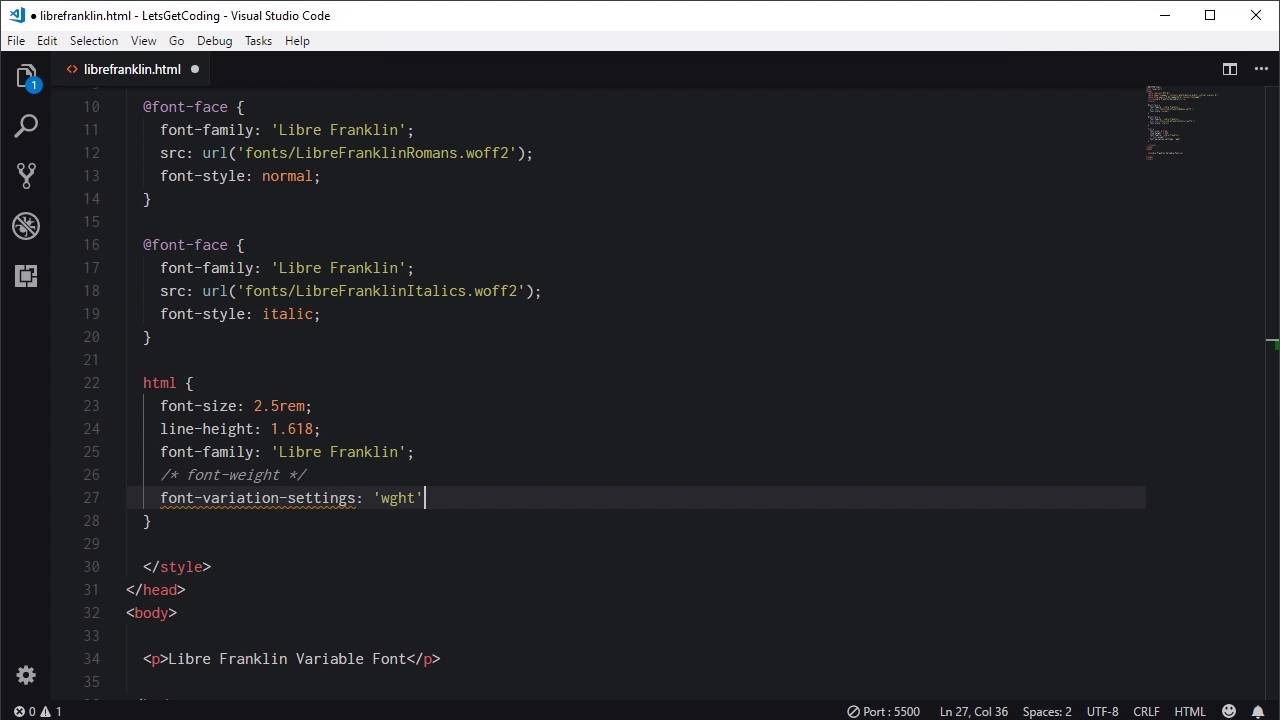Image resolution: width=1280 pixels, height=720 pixels.
Task: Open the Search view in the activity bar
Action: [x=27, y=127]
